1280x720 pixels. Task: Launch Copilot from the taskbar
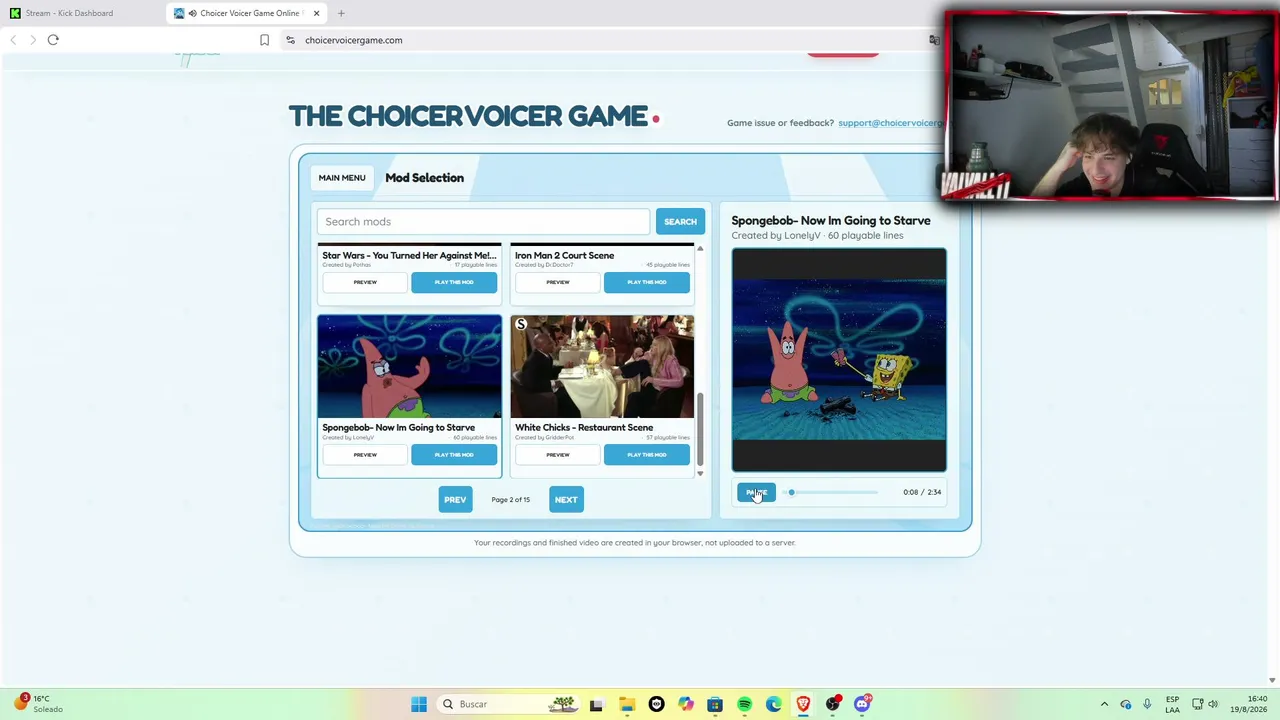(x=686, y=704)
